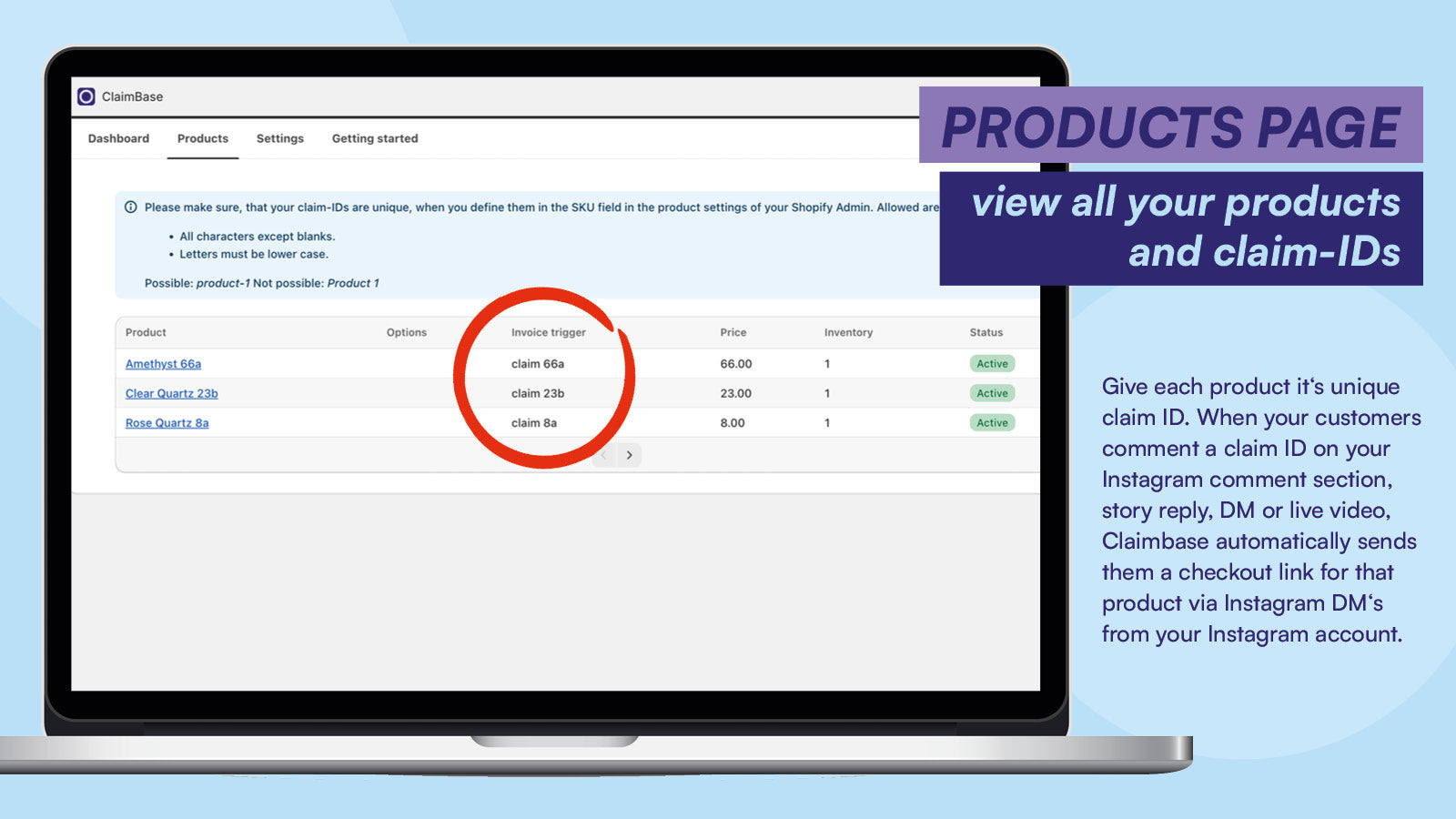
Task: Click the price value 66.00
Action: 736,364
